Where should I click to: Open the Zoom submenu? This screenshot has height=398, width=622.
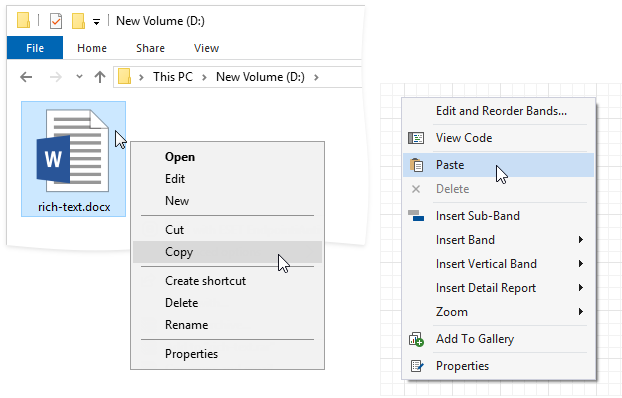coord(499,312)
